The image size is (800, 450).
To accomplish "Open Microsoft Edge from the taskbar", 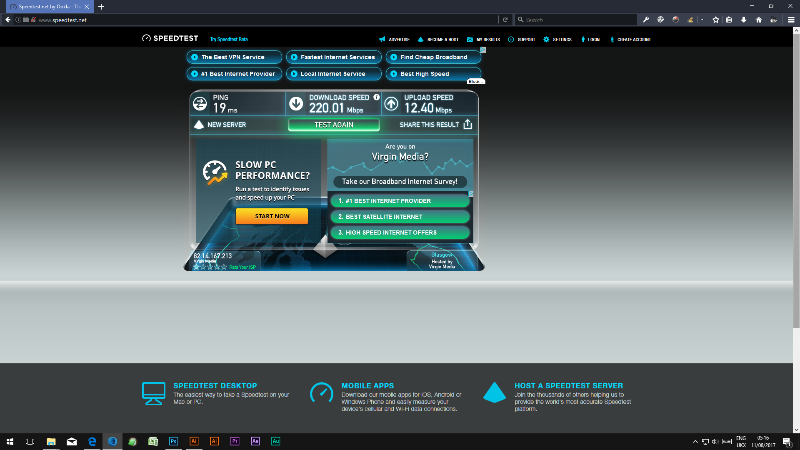I will pos(92,442).
